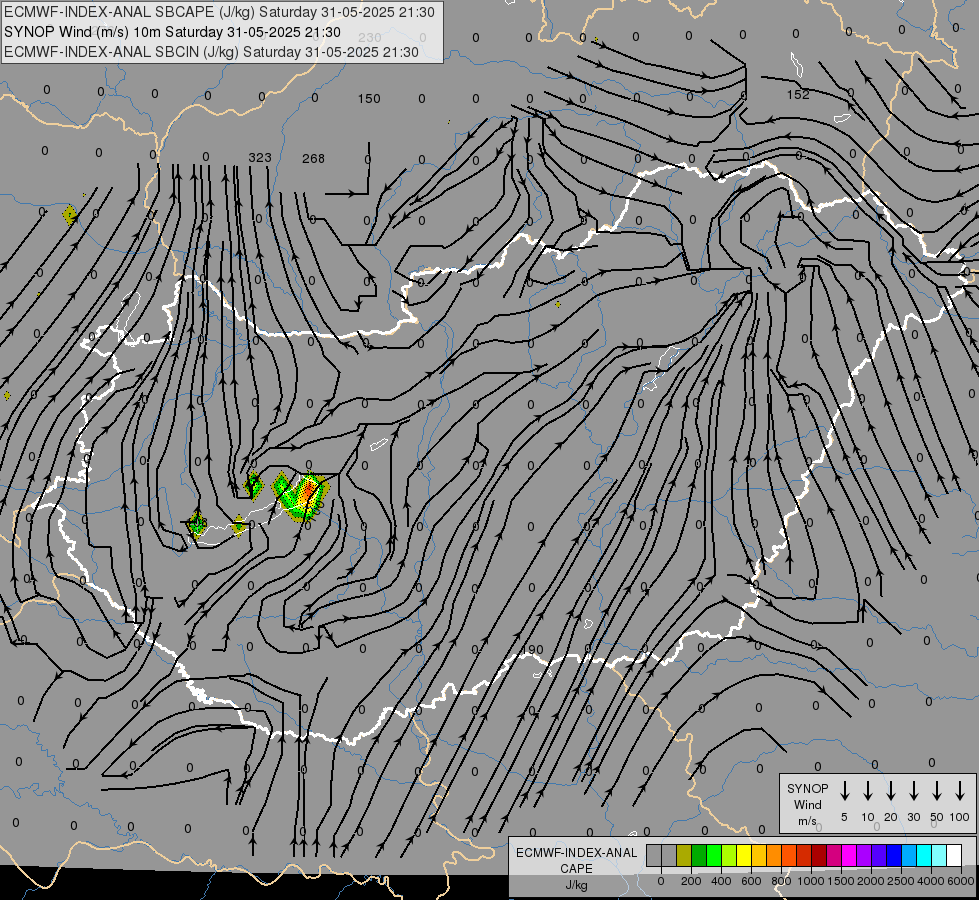
Task: Click the station value 150 on the map
Action: 369,99
